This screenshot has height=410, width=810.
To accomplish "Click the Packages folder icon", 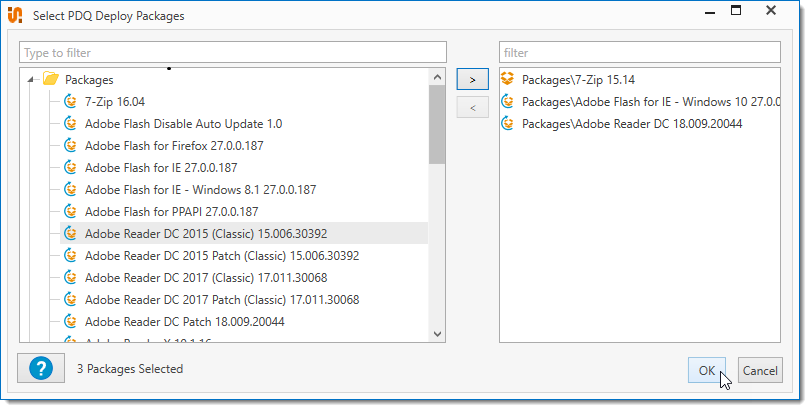I will [x=50, y=79].
